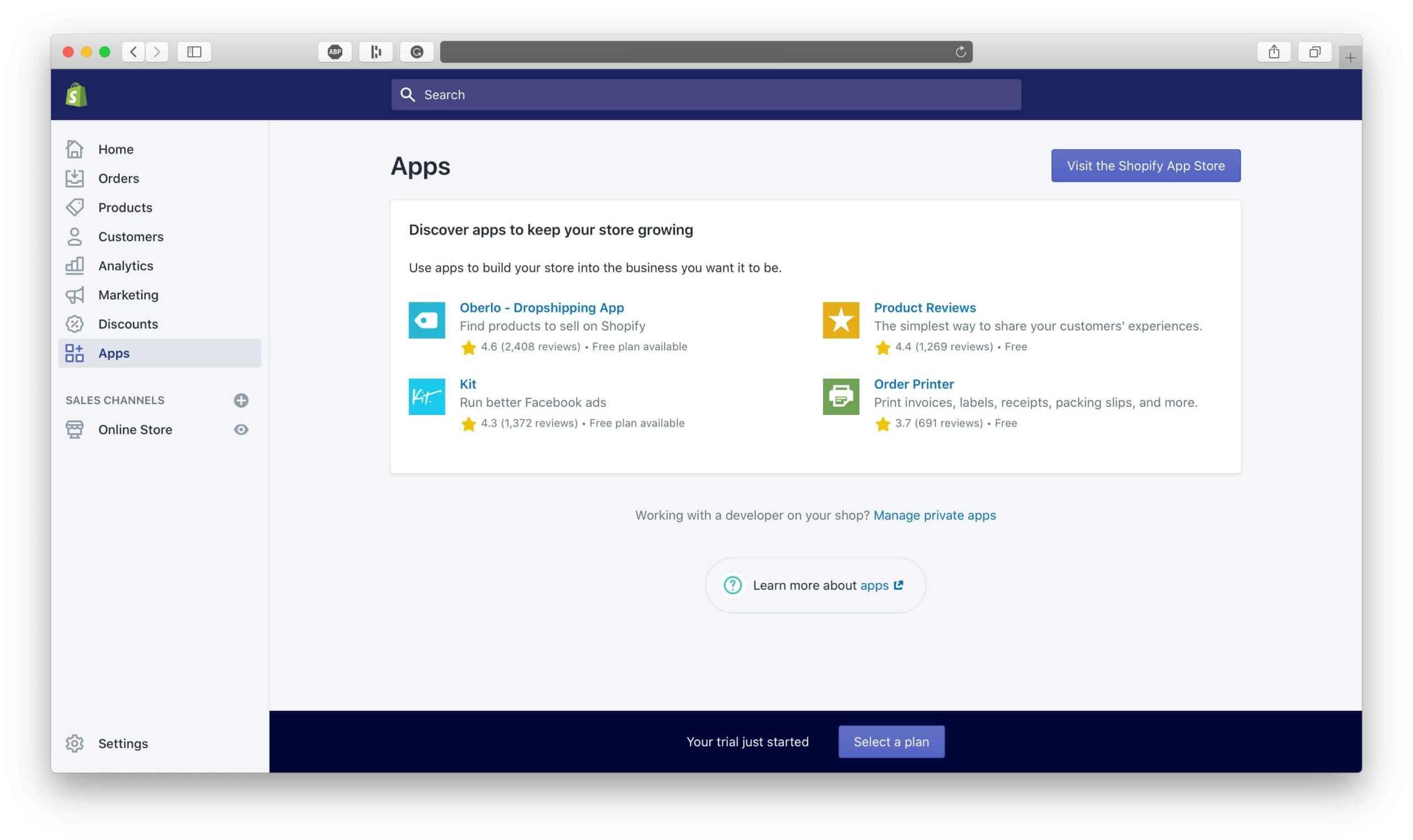Open Orders in the sidebar

[118, 178]
